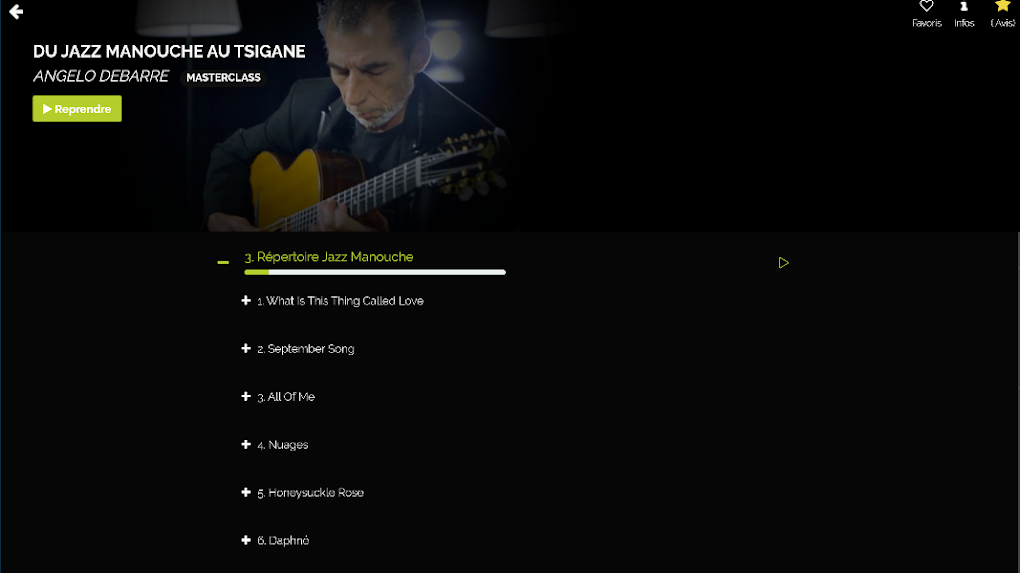Image resolution: width=1020 pixels, height=573 pixels.
Task: Expand What Is This Thing Called Love
Action: [246, 300]
